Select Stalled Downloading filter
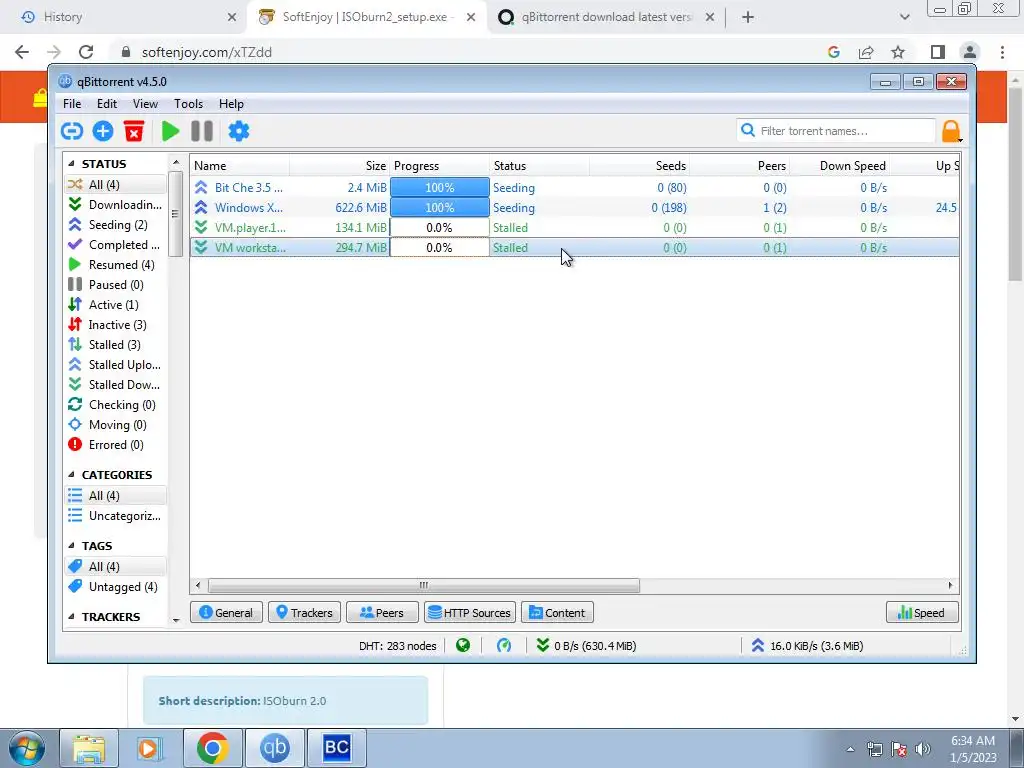Viewport: 1024px width, 768px height. click(116, 385)
